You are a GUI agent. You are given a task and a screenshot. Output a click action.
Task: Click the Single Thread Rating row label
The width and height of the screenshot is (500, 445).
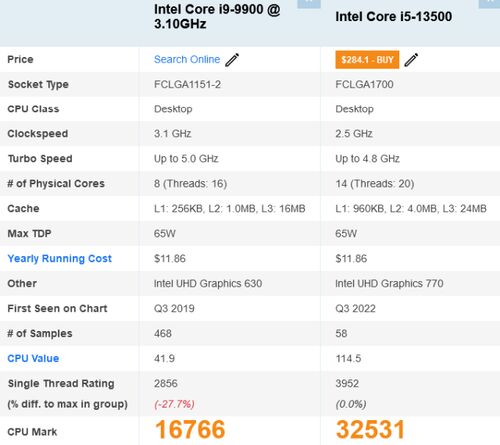coord(61,383)
